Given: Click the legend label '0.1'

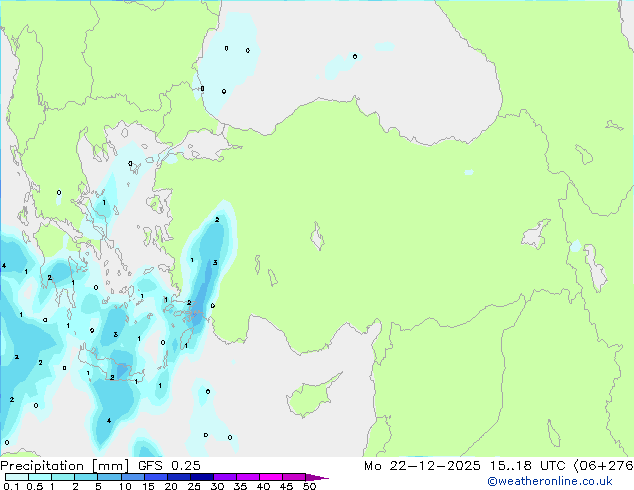Looking at the screenshot, I should click(x=11, y=486).
